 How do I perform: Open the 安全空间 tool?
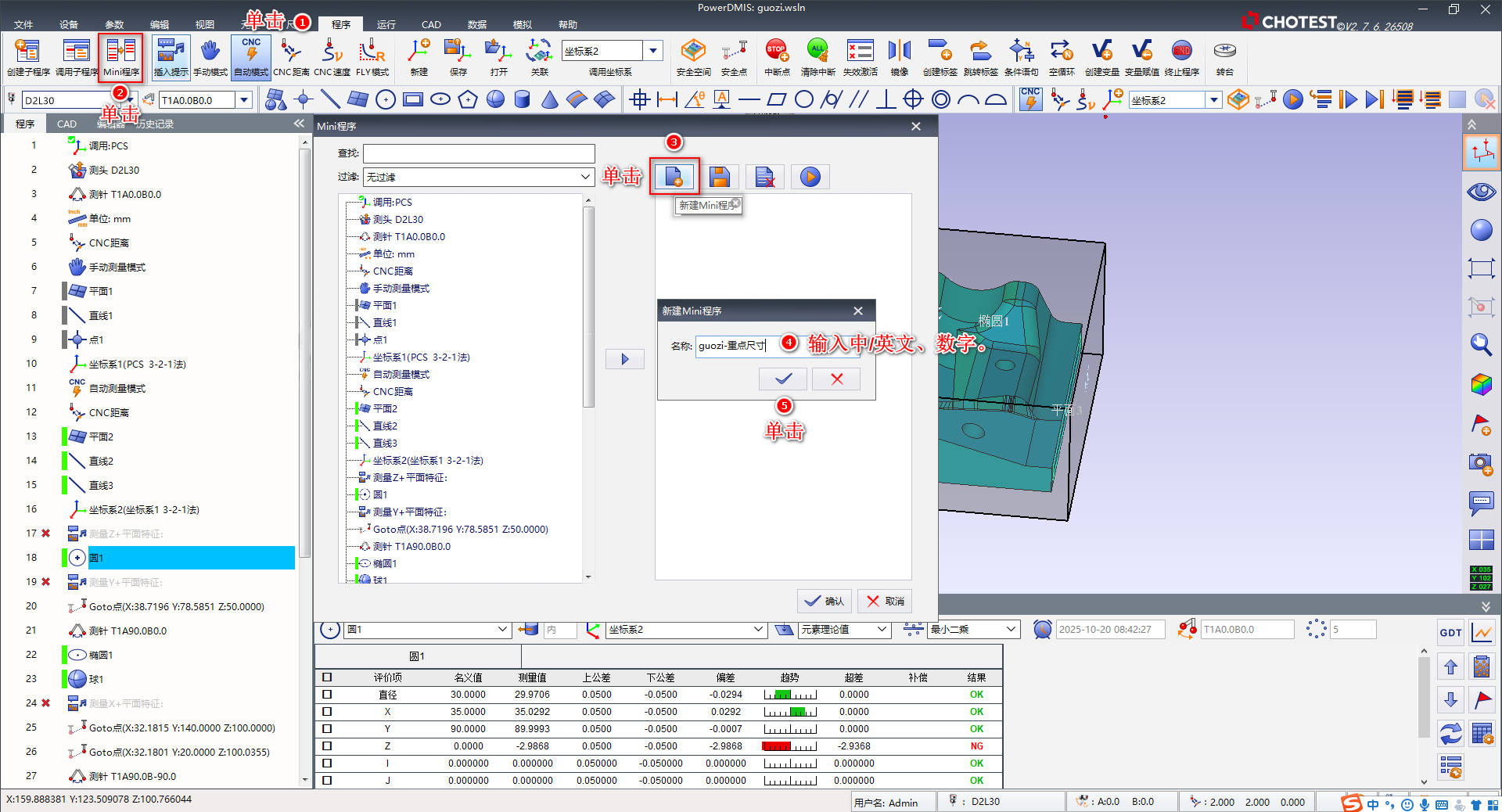click(x=693, y=57)
